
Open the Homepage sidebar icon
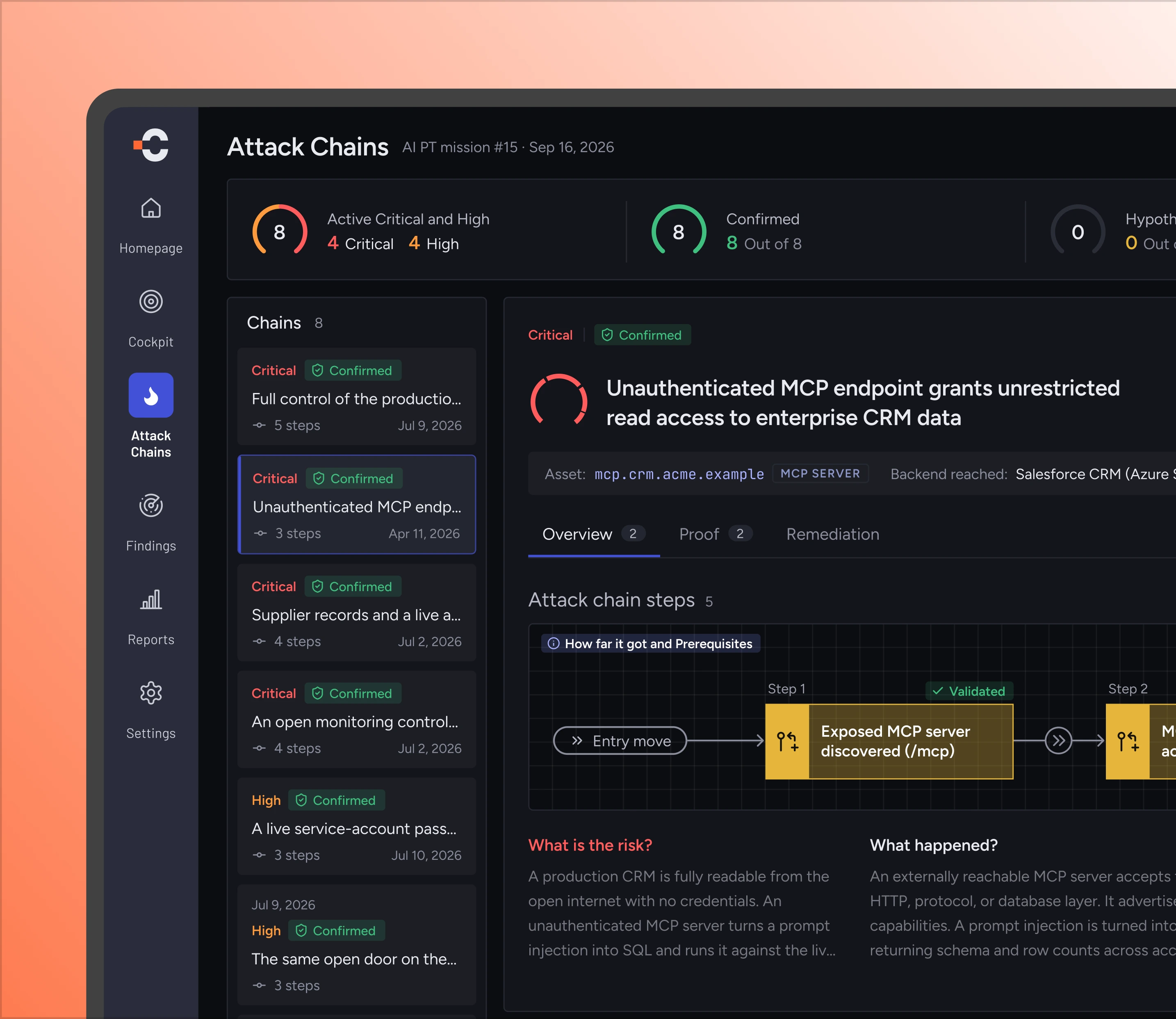[150, 208]
